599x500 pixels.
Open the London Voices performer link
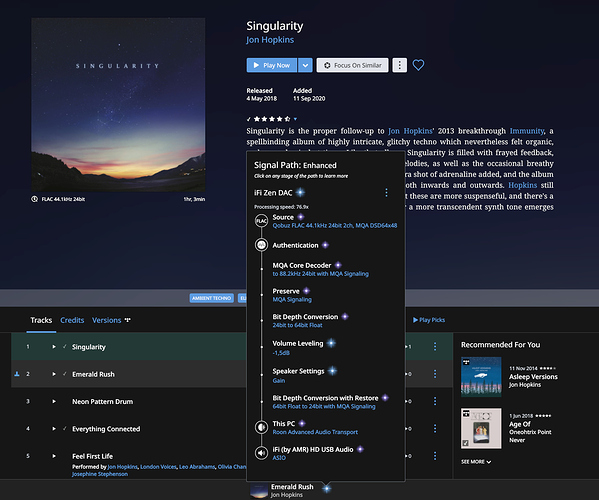[158, 467]
